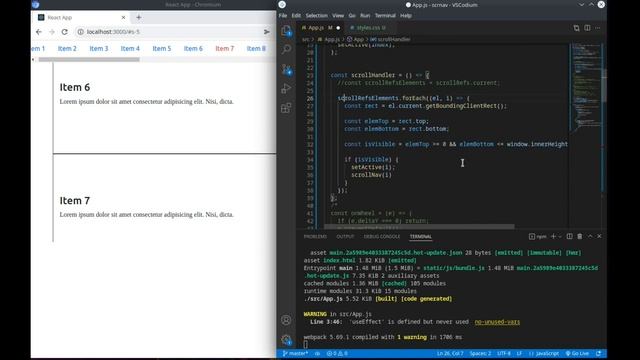Split the terminal panel

tap(569, 236)
